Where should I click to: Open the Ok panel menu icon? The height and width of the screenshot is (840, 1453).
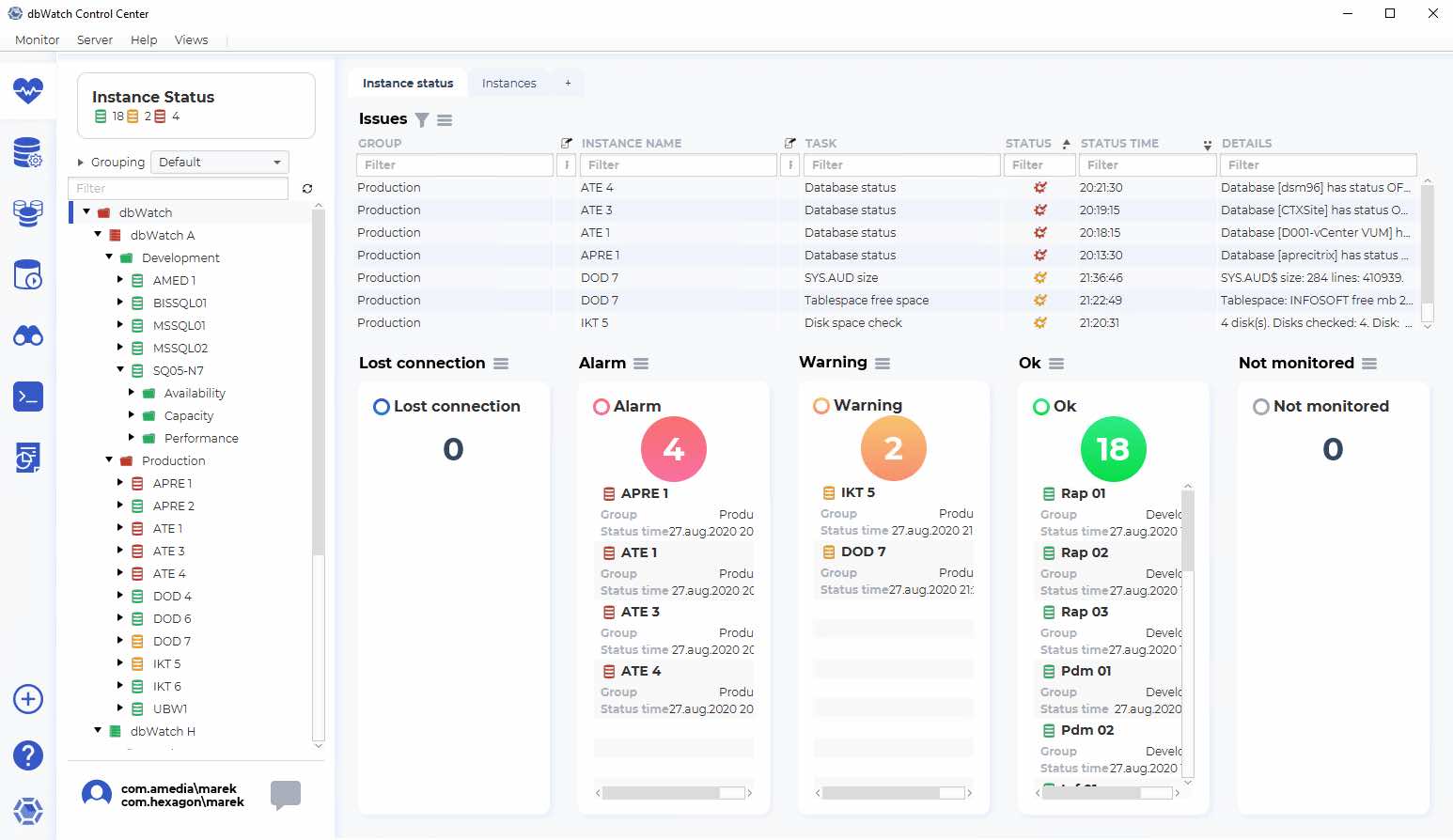coord(1056,364)
